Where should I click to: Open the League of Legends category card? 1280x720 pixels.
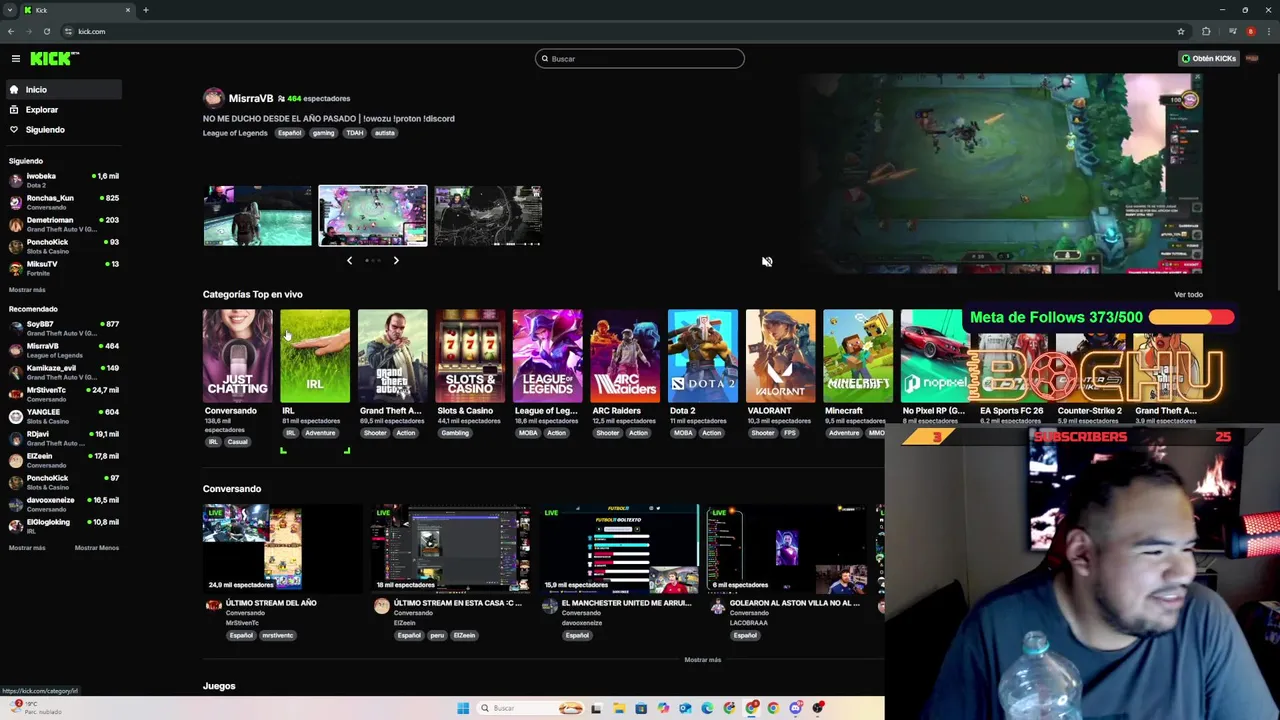pyautogui.click(x=547, y=356)
